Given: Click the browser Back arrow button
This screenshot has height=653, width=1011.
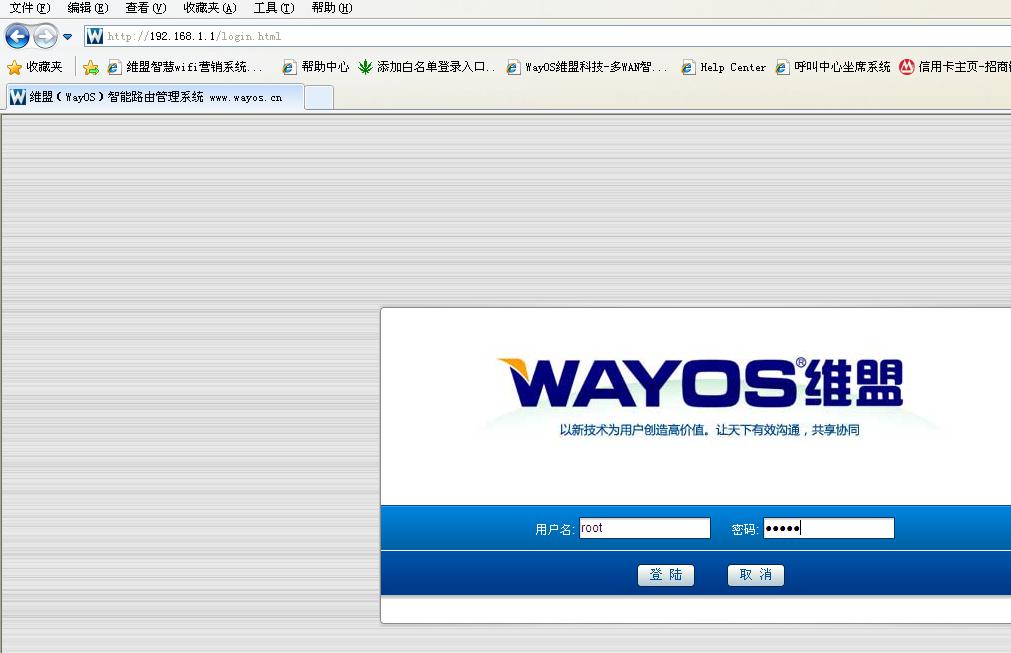Looking at the screenshot, I should [17, 37].
